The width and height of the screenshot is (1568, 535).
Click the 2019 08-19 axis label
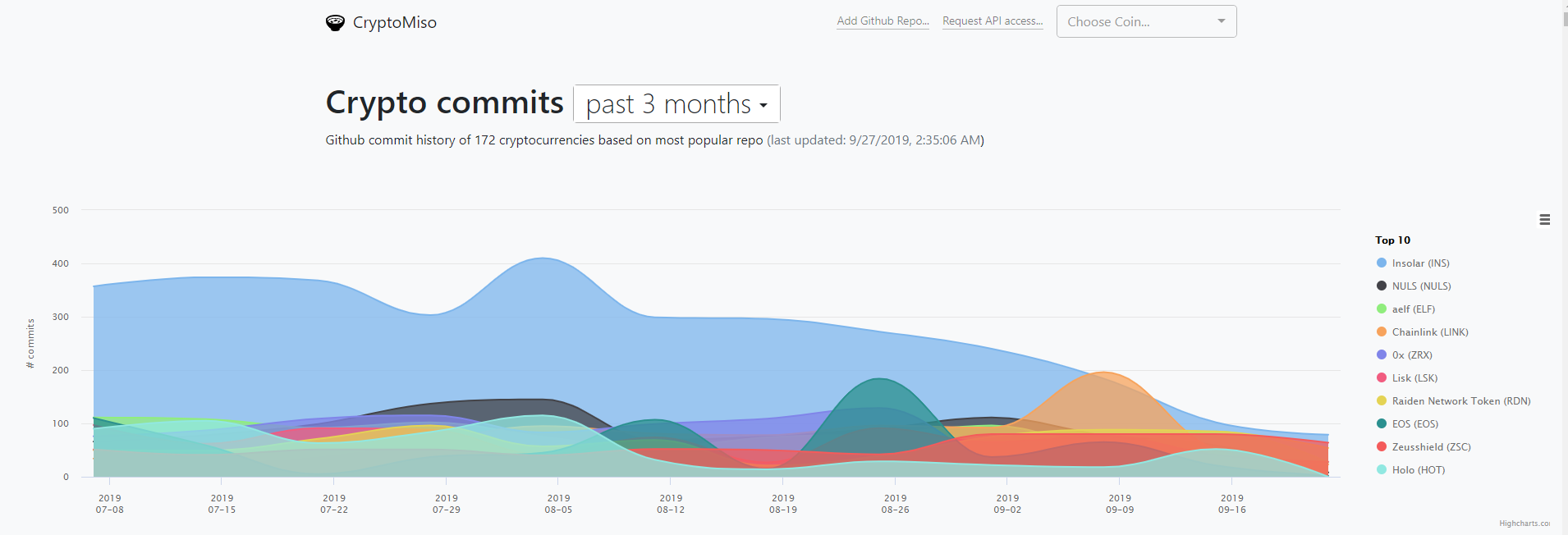783,504
